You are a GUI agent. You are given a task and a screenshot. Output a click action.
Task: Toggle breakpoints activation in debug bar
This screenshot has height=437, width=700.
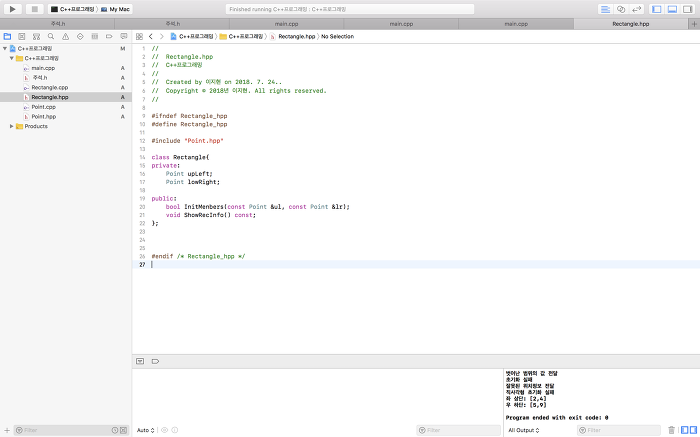tap(155, 361)
